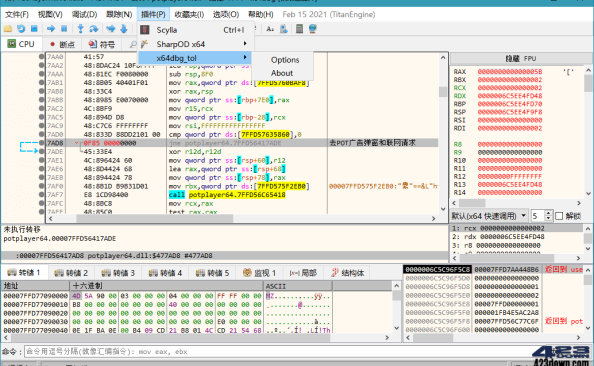The image size is (594, 366).
Task: Click the 收藏夹(I) favorites menu
Action: 189,14
